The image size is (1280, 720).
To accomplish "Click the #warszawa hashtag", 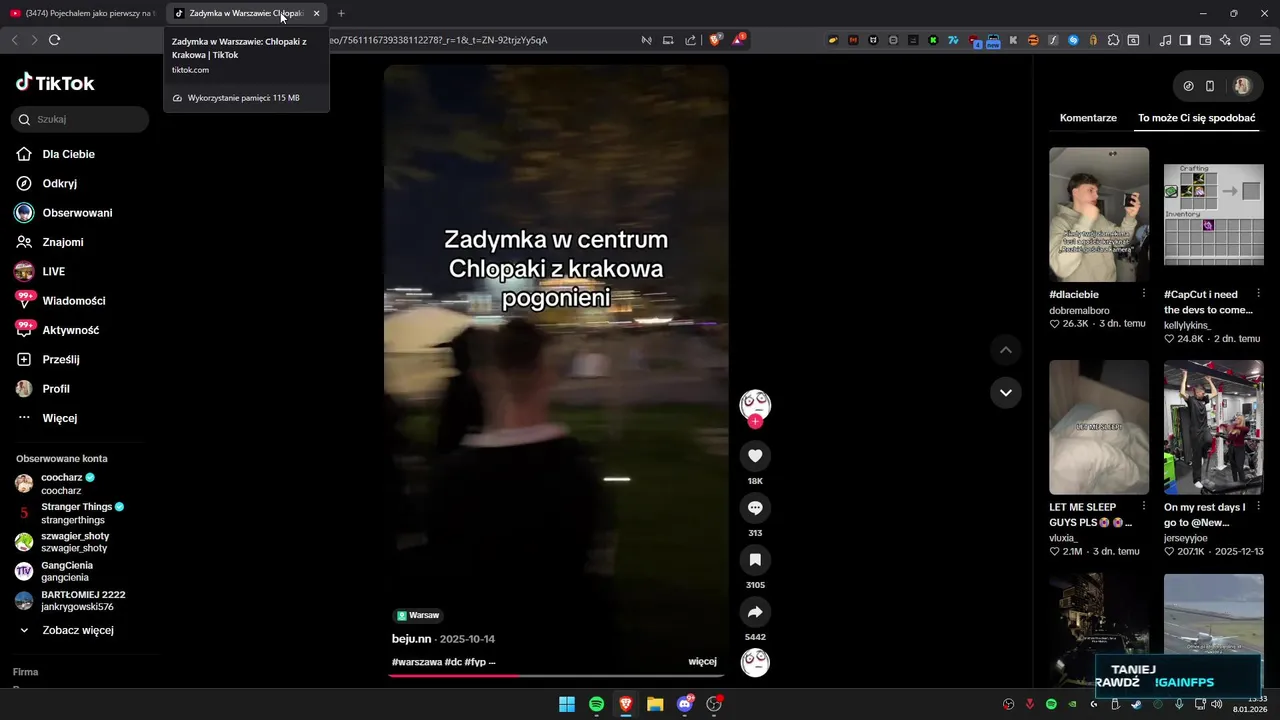I will tap(416, 662).
